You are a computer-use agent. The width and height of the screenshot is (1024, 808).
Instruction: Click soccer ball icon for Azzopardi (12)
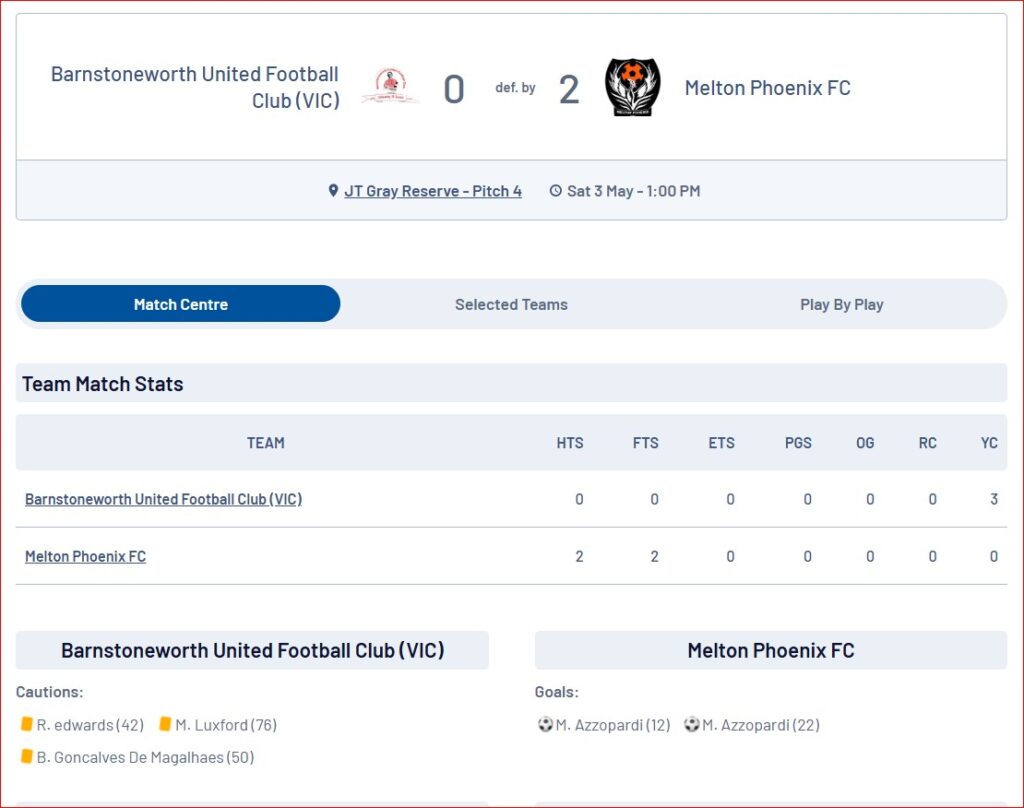click(545, 724)
